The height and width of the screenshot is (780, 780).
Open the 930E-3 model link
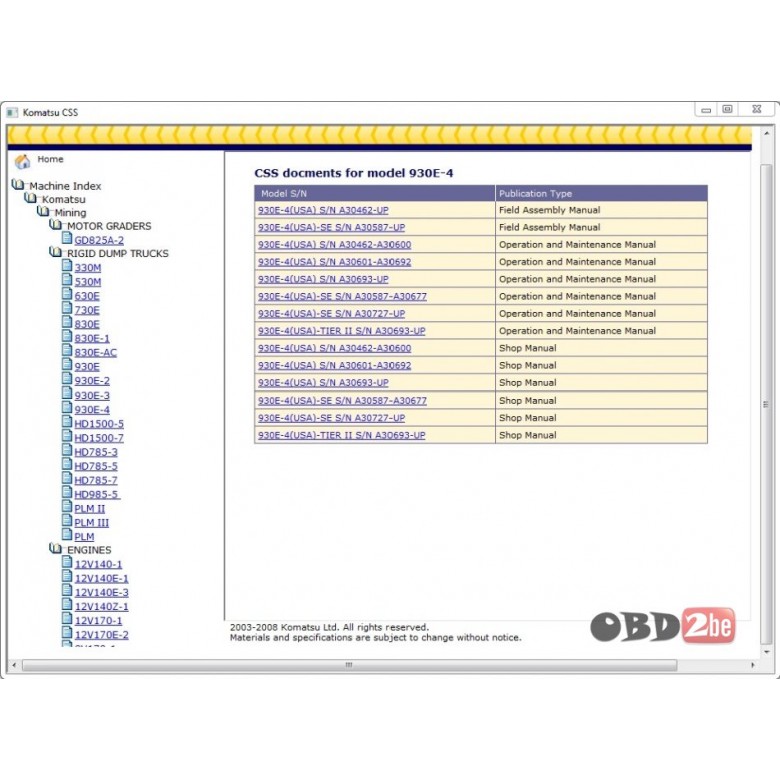coord(92,395)
